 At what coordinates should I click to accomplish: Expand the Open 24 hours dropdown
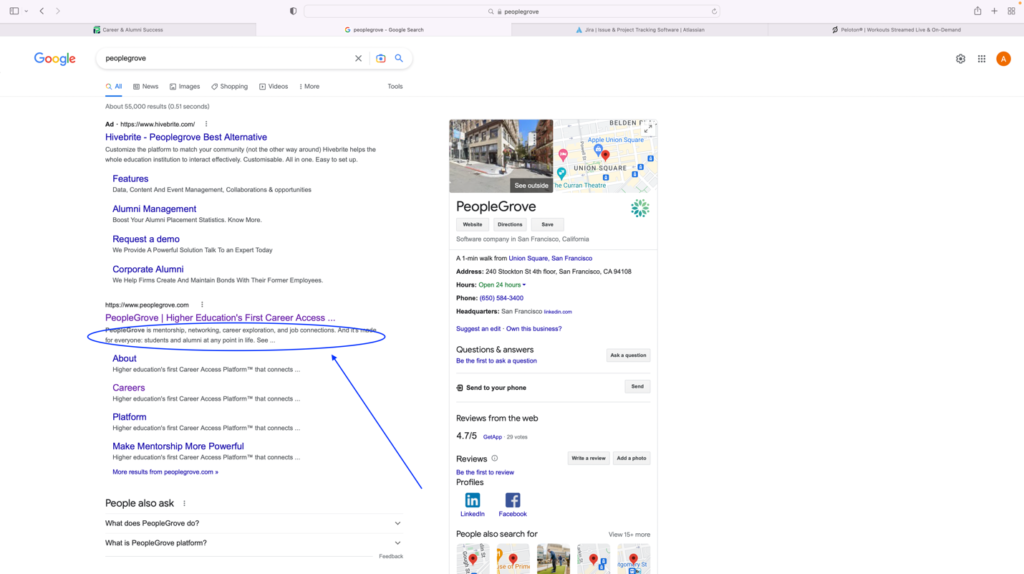[x=502, y=285]
